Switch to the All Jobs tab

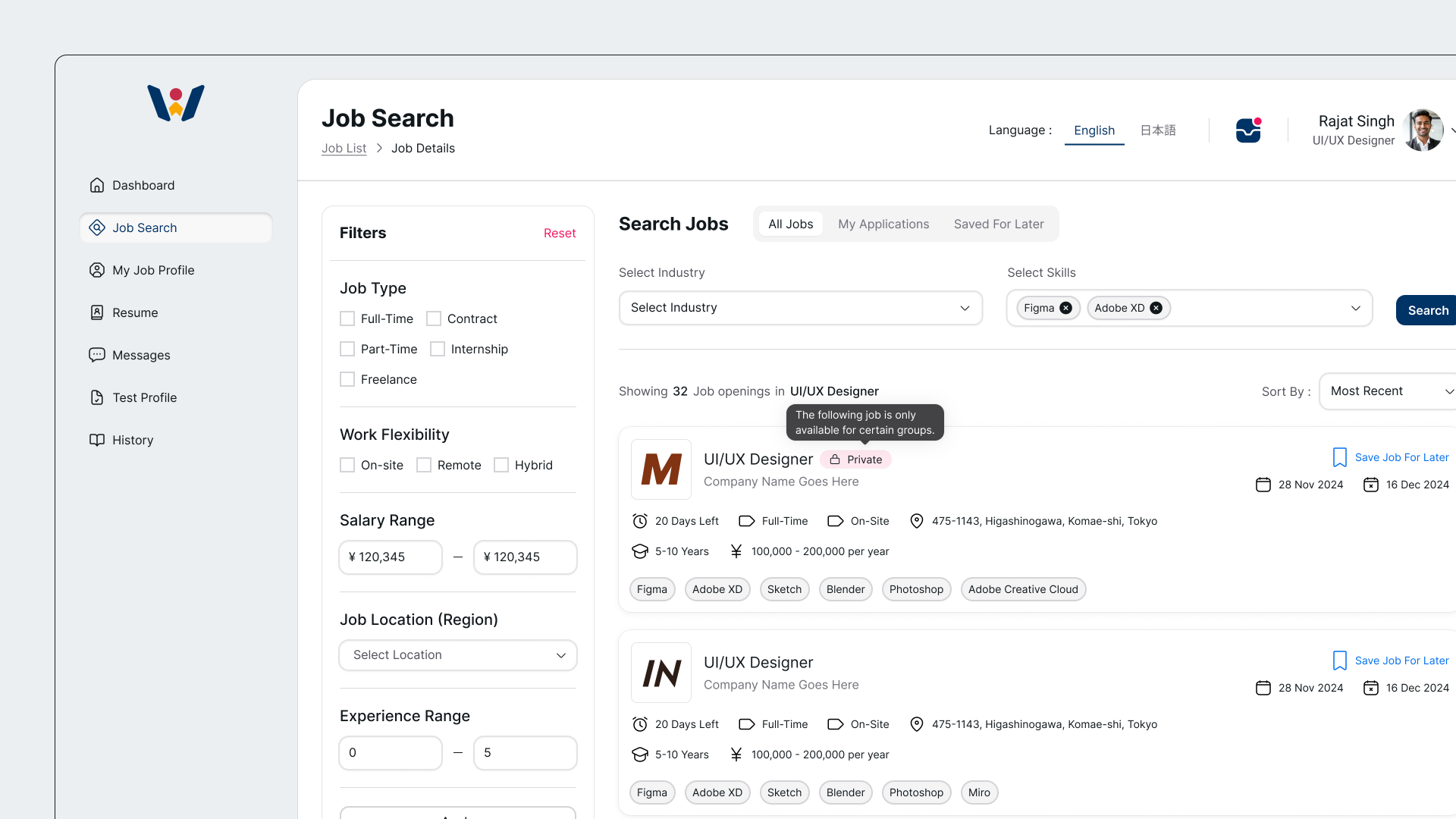point(790,224)
